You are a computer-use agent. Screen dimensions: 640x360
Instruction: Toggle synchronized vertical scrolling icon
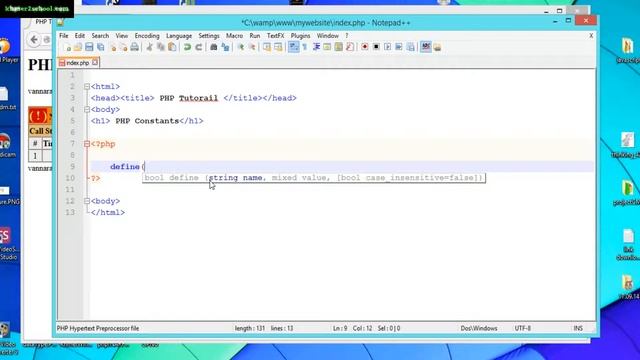pos(267,47)
